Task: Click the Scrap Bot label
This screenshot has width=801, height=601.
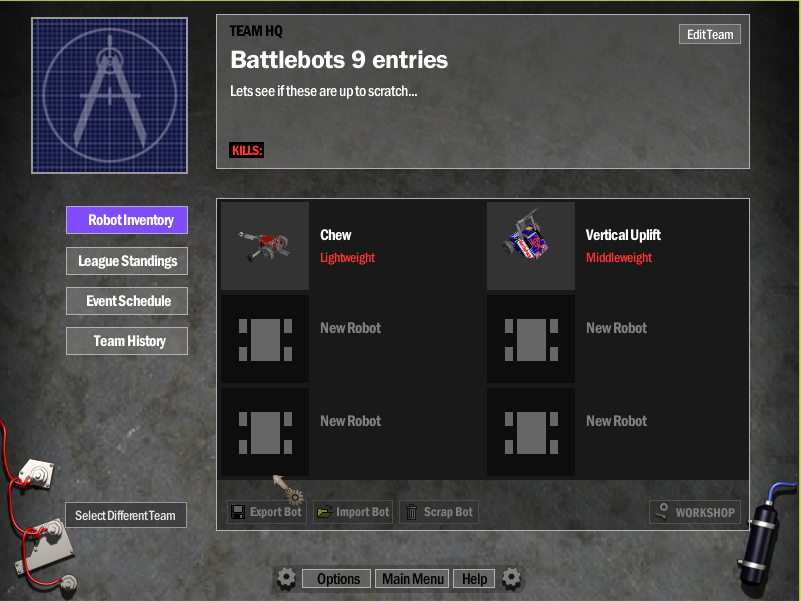Action: tap(448, 512)
